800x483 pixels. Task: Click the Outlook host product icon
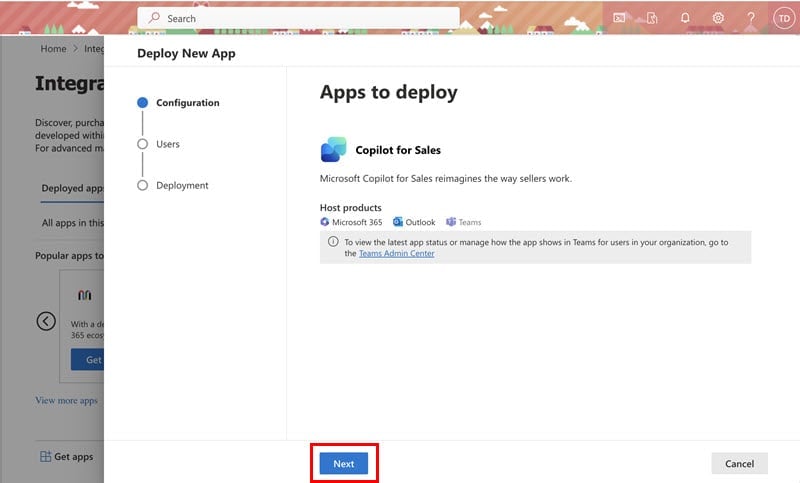click(397, 222)
